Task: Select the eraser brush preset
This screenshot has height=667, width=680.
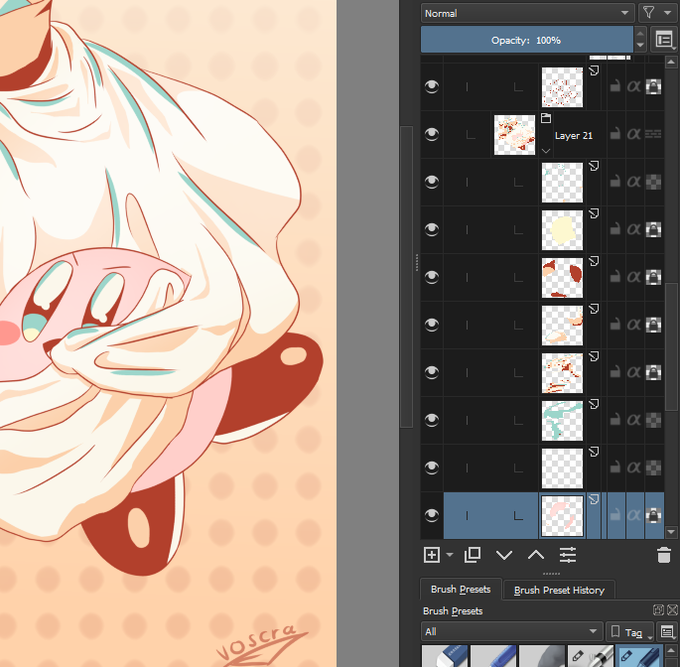Action: (445, 656)
